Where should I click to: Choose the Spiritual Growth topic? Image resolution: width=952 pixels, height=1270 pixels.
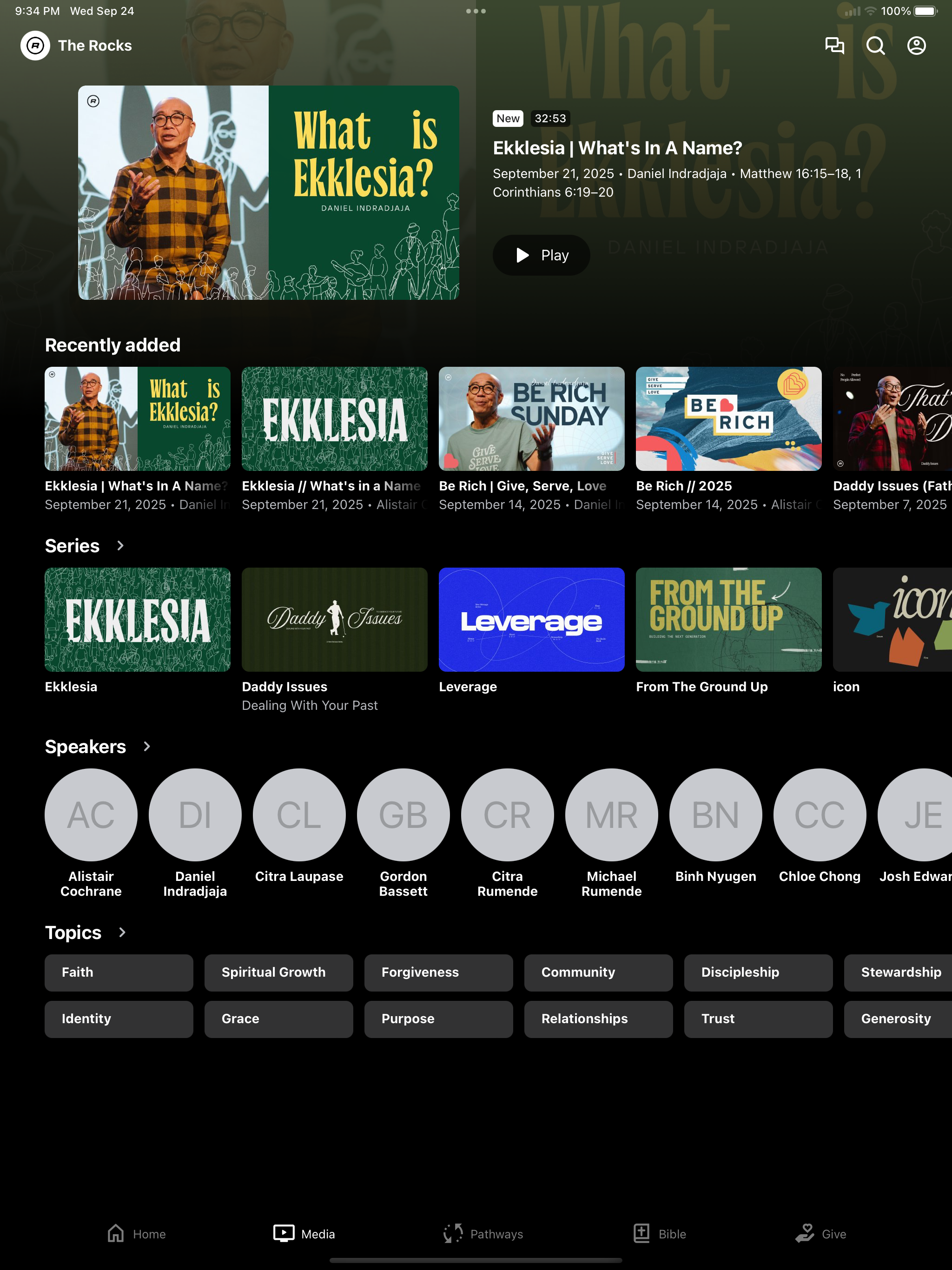click(x=279, y=972)
